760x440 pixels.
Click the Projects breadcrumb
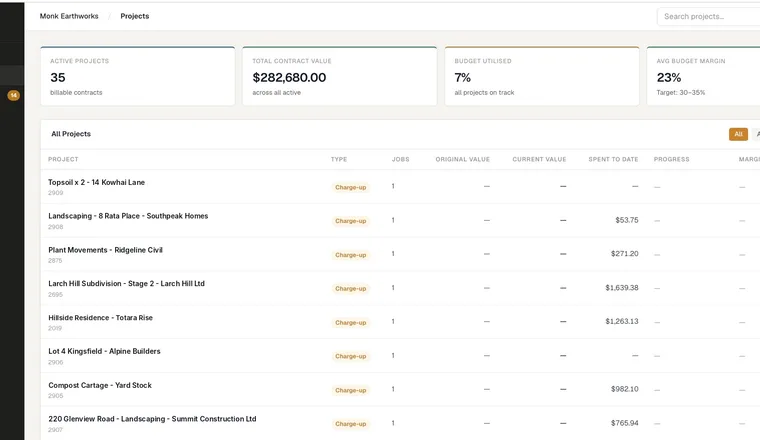tap(135, 16)
